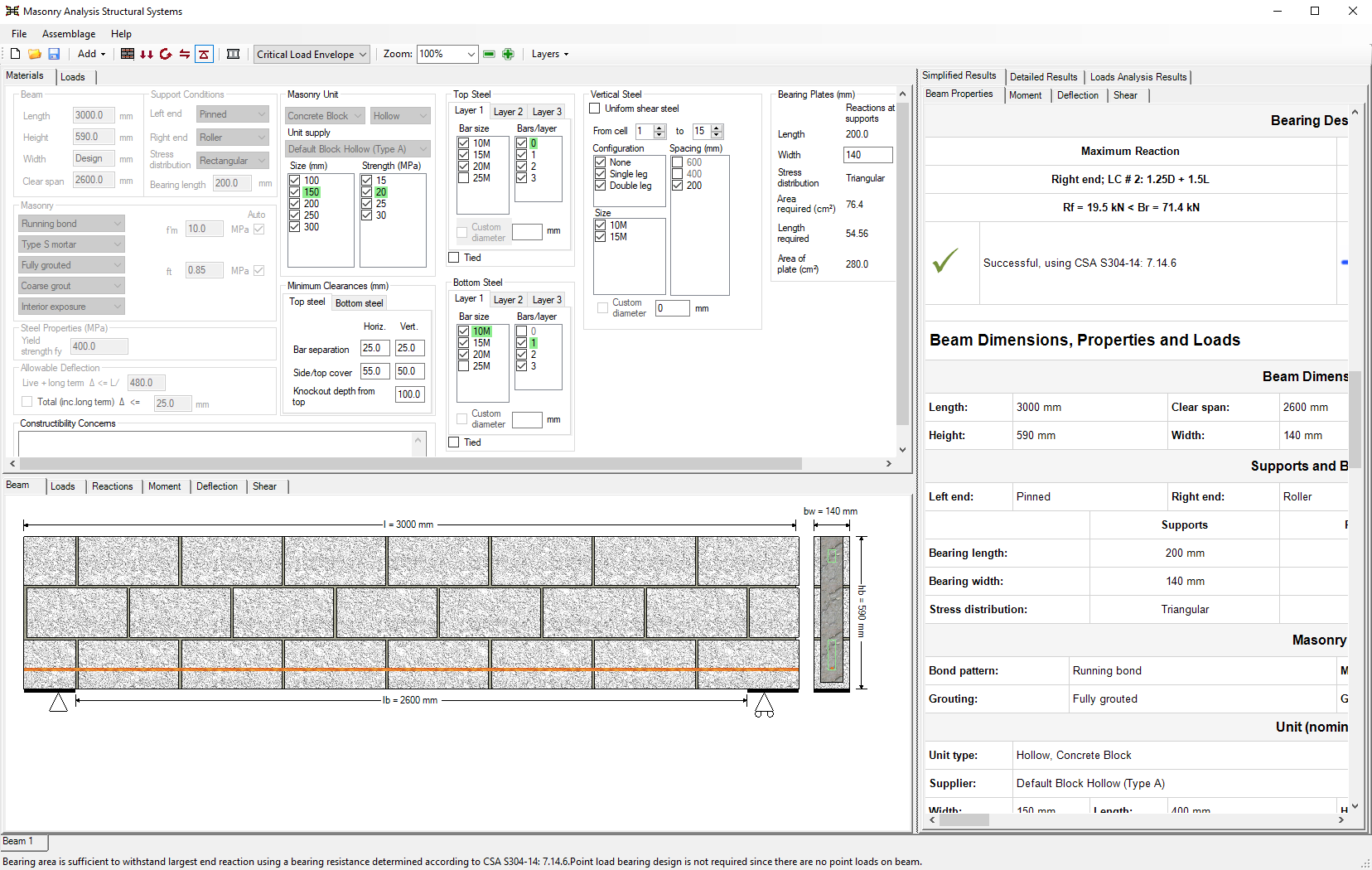
Task: Click the masonry brick wall toolbar icon
Action: 128,54
